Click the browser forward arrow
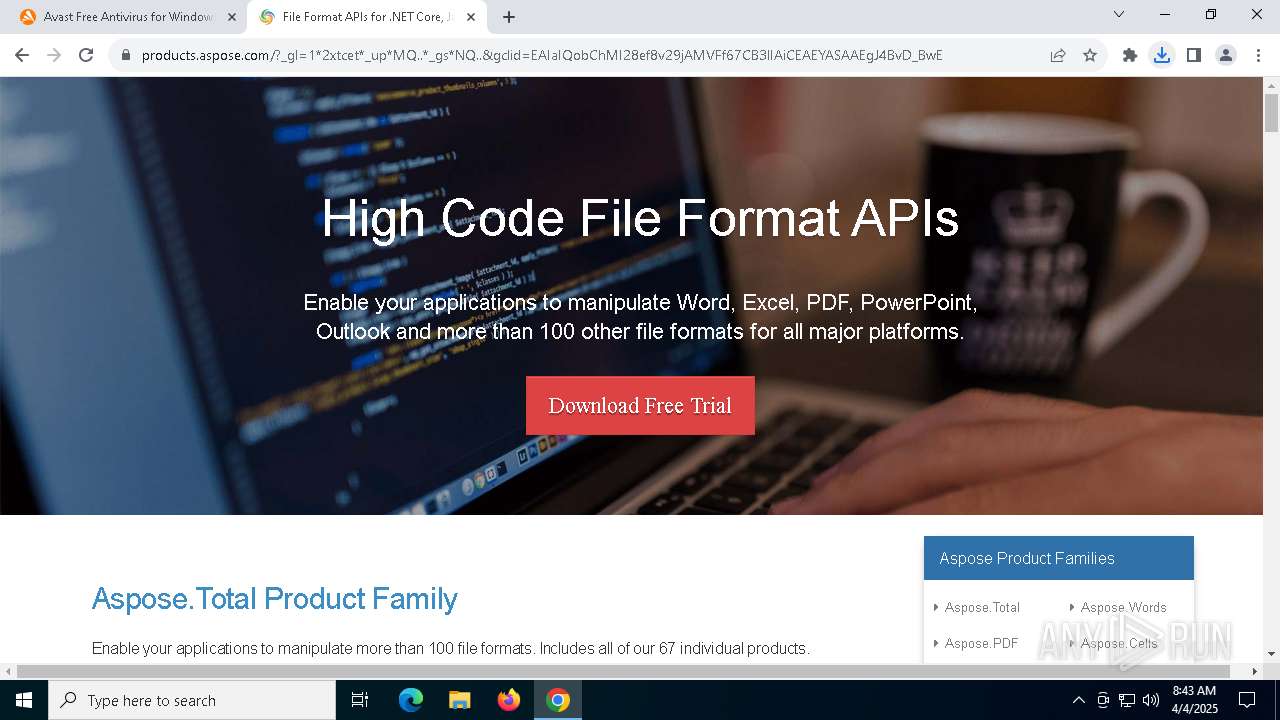The height and width of the screenshot is (720, 1280). (54, 55)
